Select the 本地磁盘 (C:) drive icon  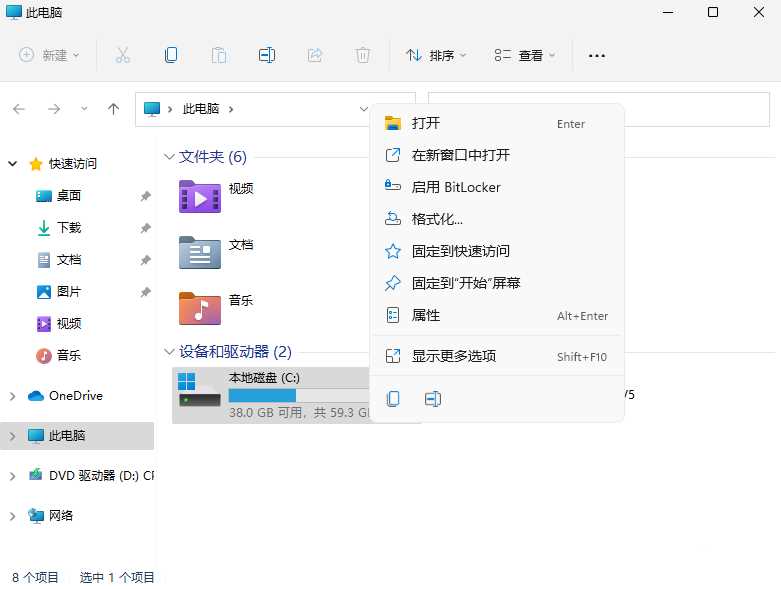199,390
